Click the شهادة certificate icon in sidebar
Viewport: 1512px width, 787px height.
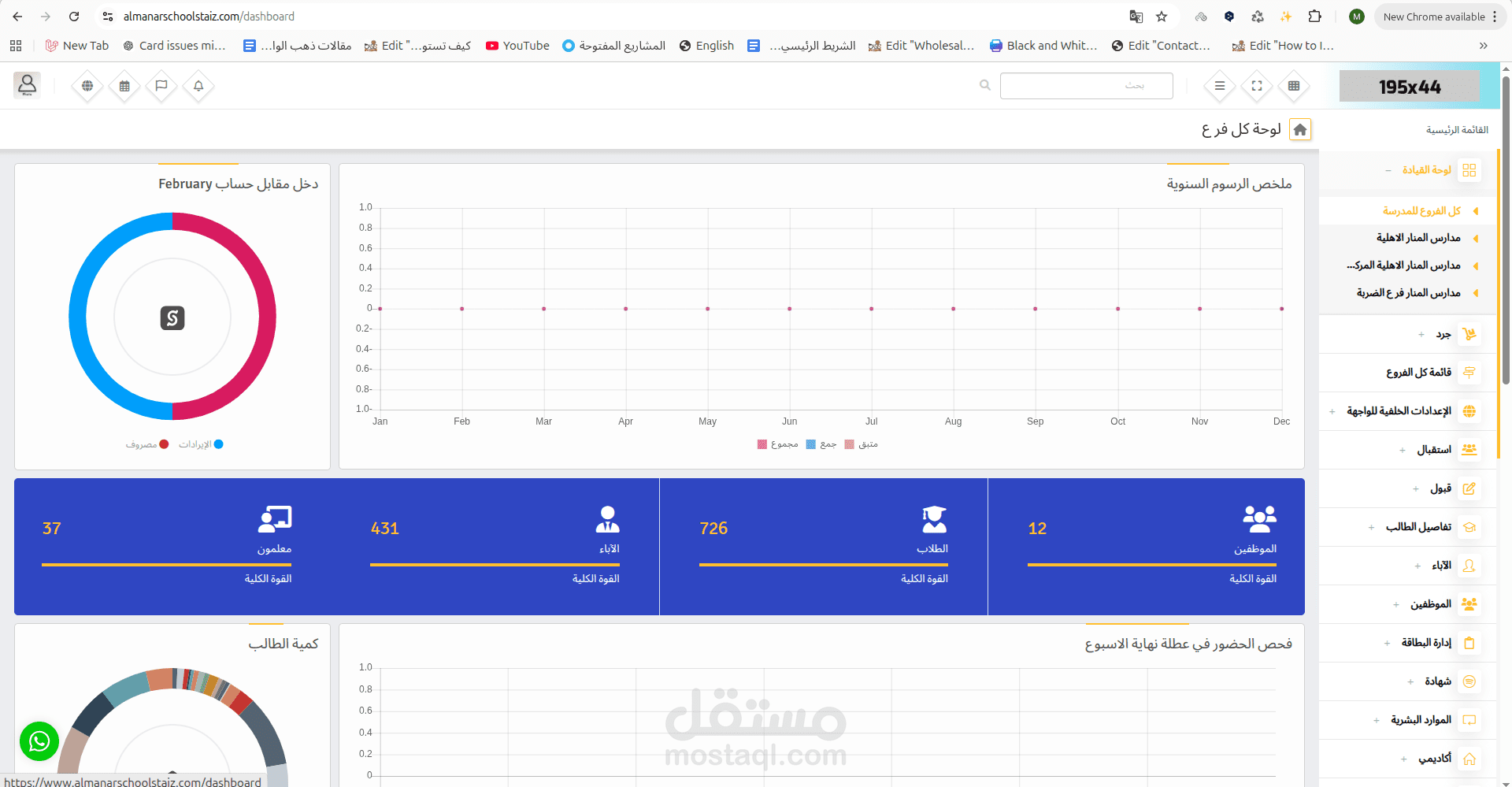1469,681
